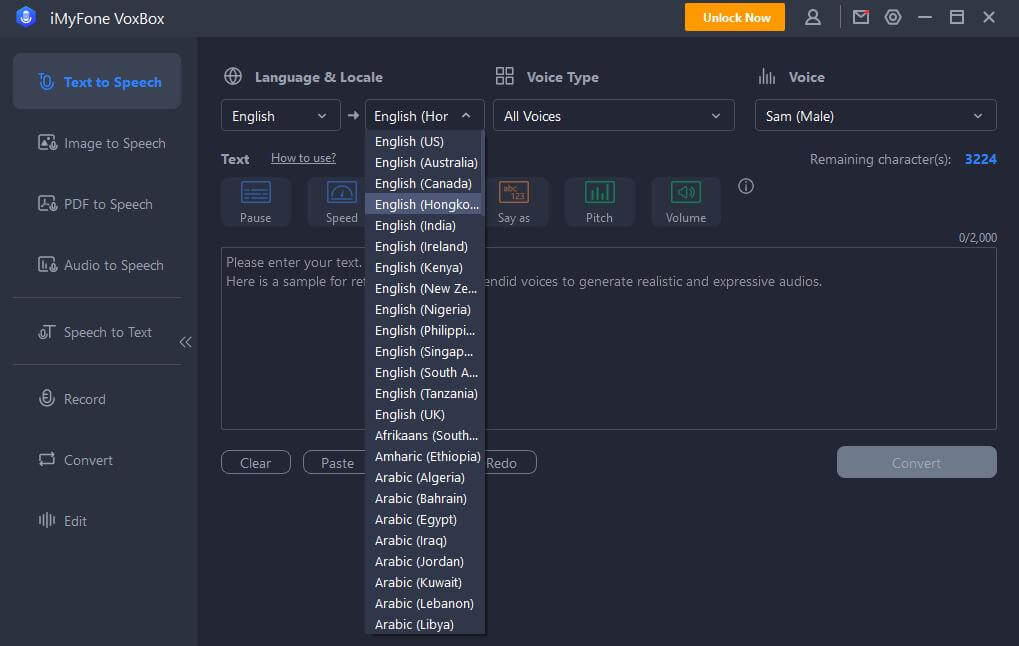1019x646 pixels.
Task: Select English (South A... option
Action: 424,372
